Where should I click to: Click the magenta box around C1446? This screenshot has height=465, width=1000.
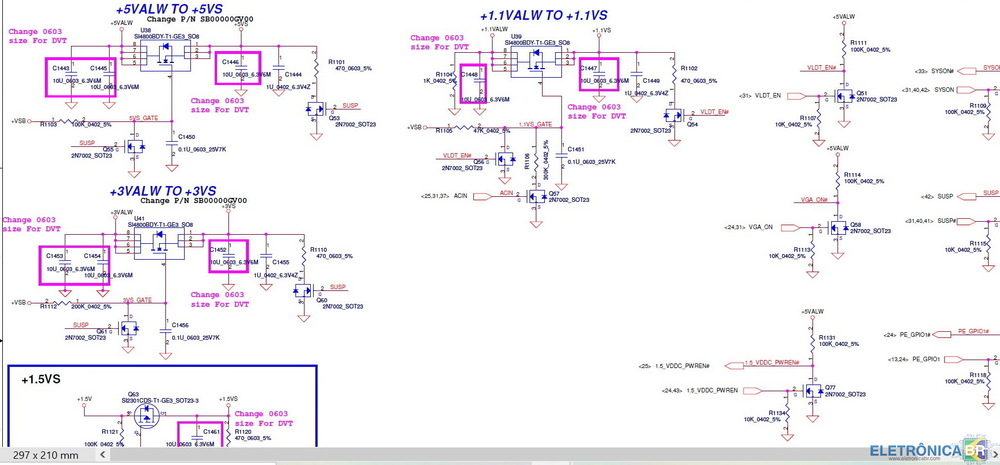pyautogui.click(x=237, y=68)
